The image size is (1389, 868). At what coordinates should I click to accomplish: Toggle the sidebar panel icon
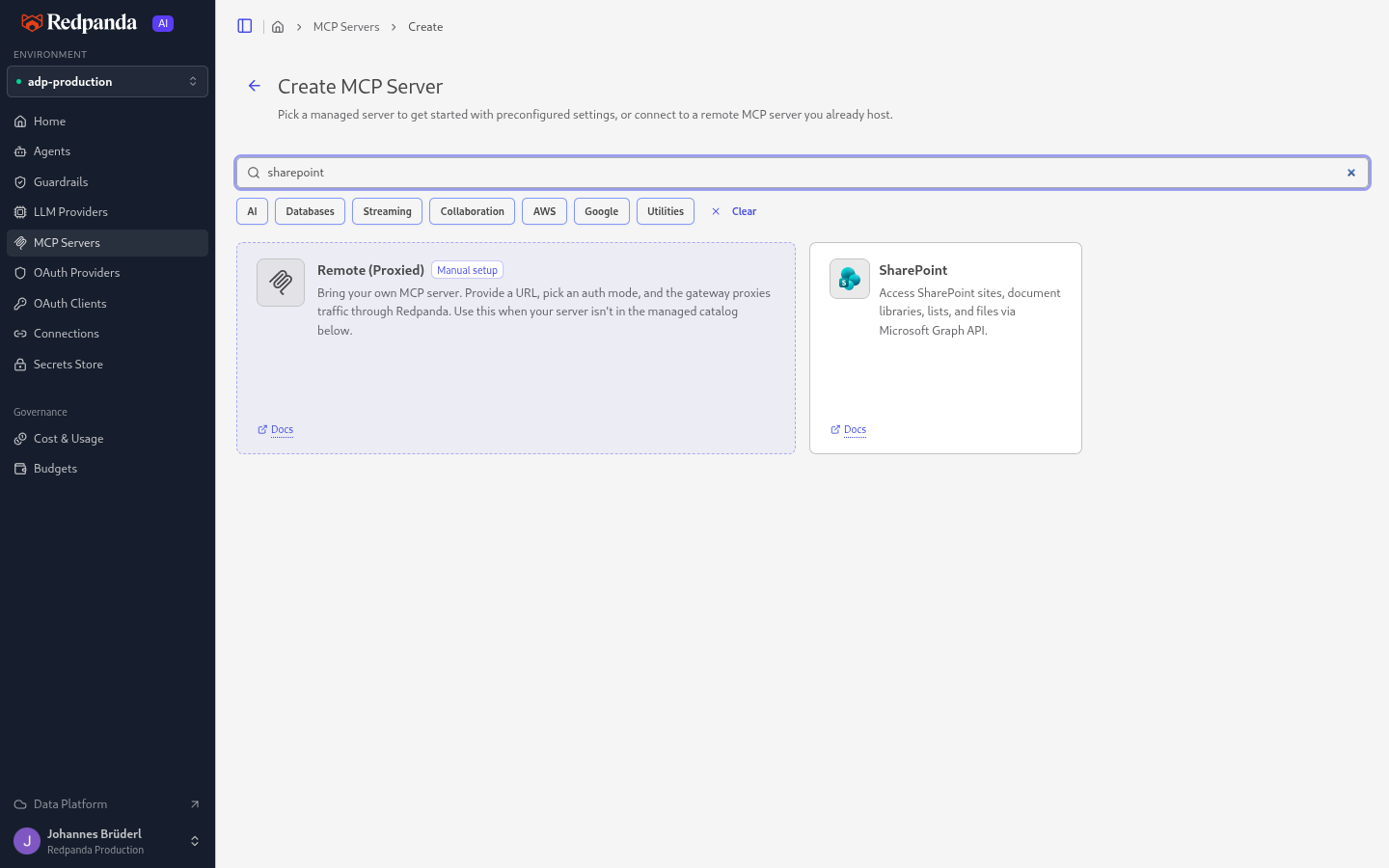click(x=245, y=26)
